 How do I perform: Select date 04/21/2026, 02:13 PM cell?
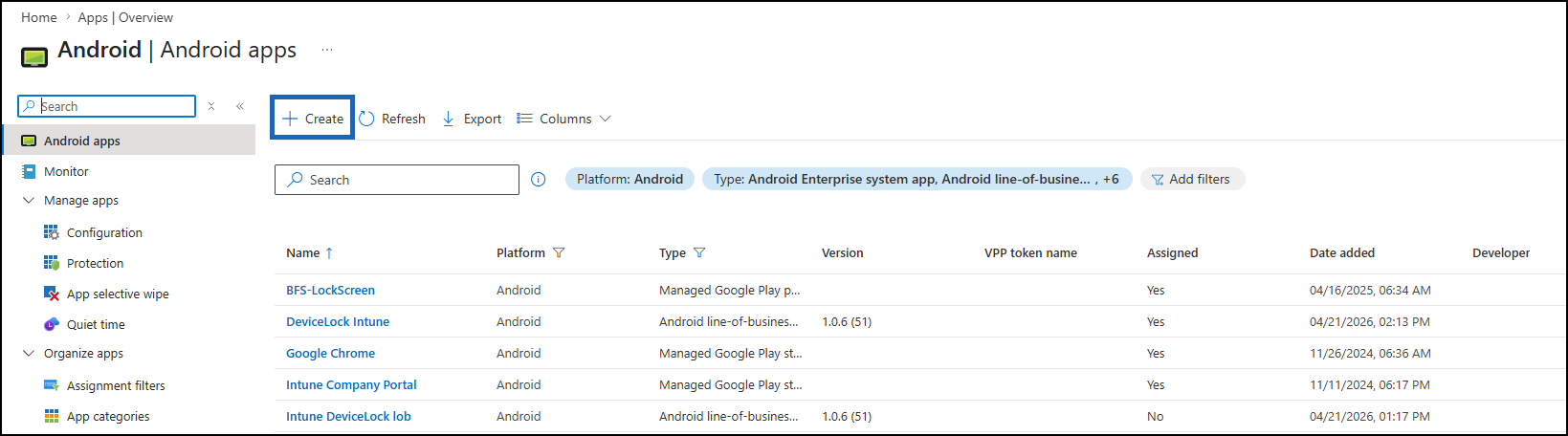point(1370,321)
